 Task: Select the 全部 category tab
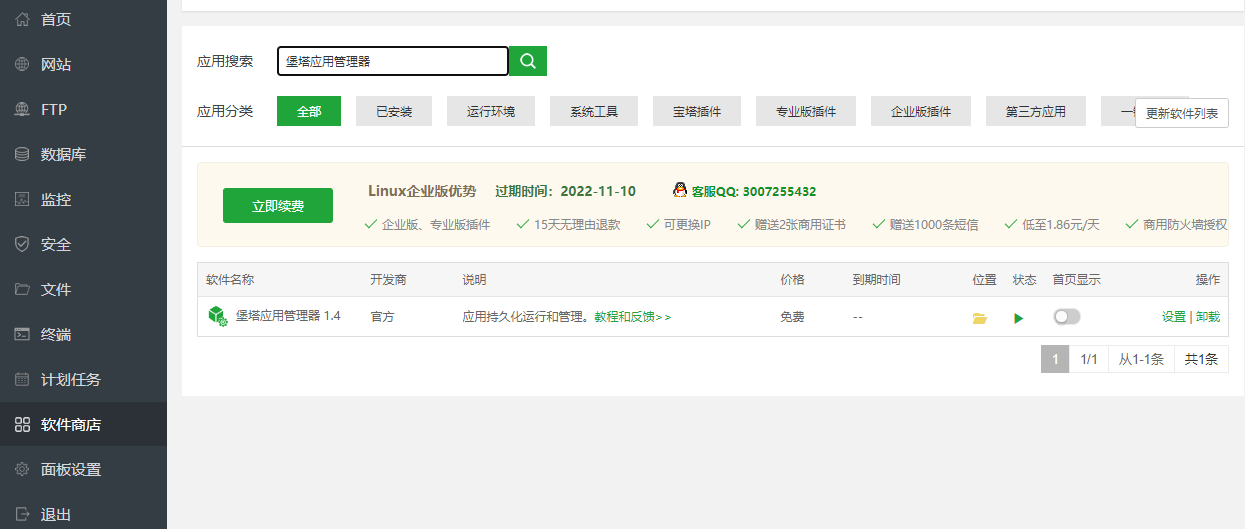(x=309, y=111)
